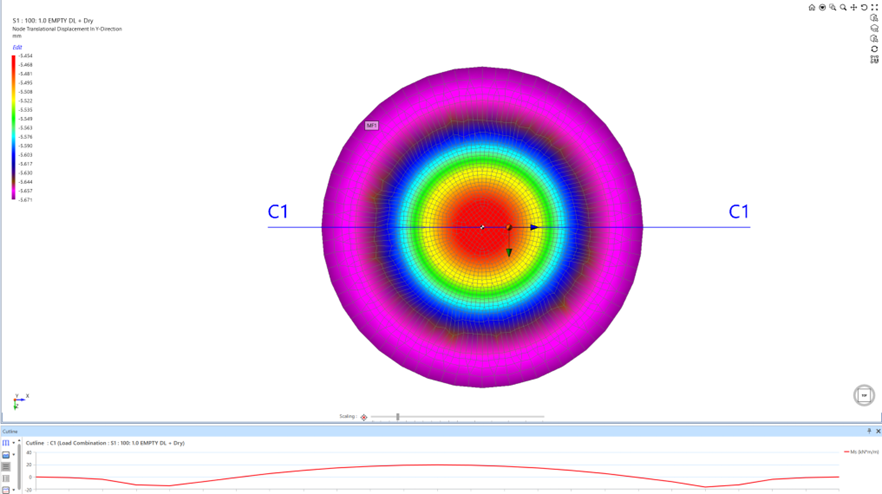This screenshot has height=494, width=882.
Task: Click the load case title S1 : 100
Action: [x=53, y=20]
